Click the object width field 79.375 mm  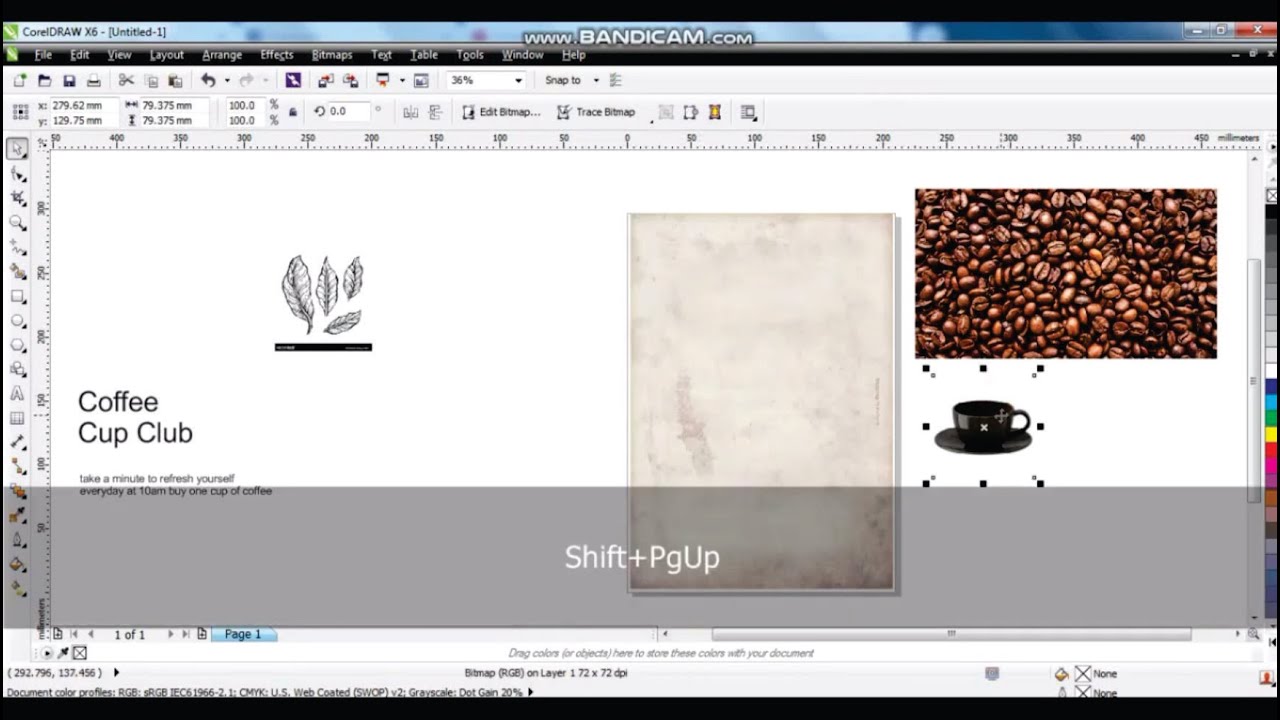173,105
